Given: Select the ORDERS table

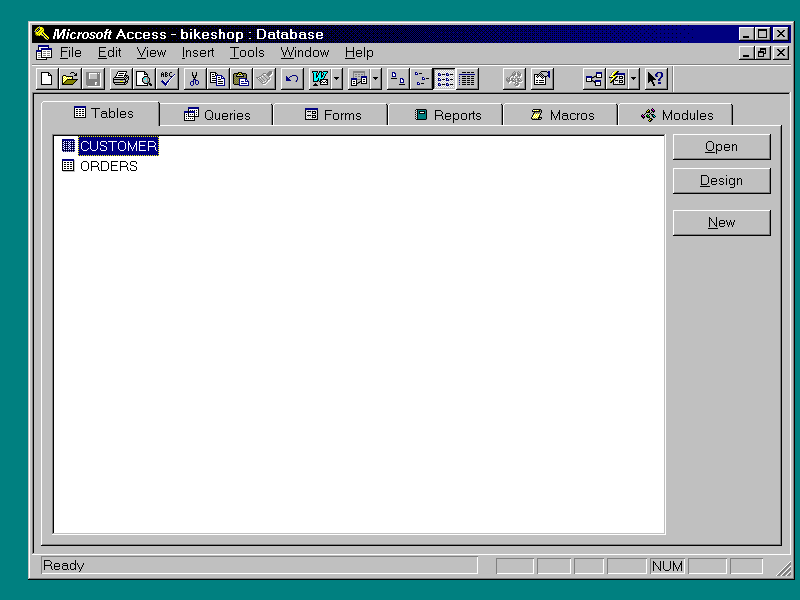Looking at the screenshot, I should (108, 166).
